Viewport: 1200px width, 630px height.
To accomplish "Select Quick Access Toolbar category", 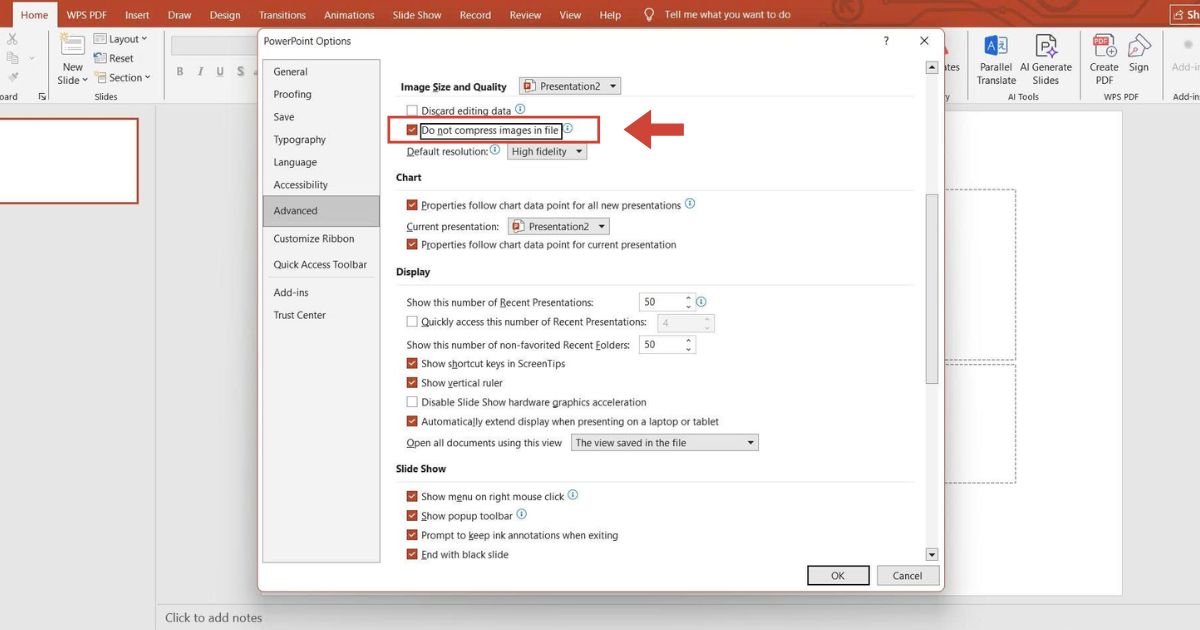I will pyautogui.click(x=320, y=265).
